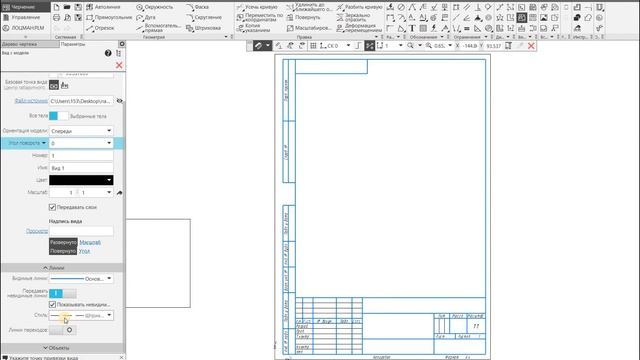Click the Номер input field
This screenshot has width=640, height=360.
pos(81,156)
